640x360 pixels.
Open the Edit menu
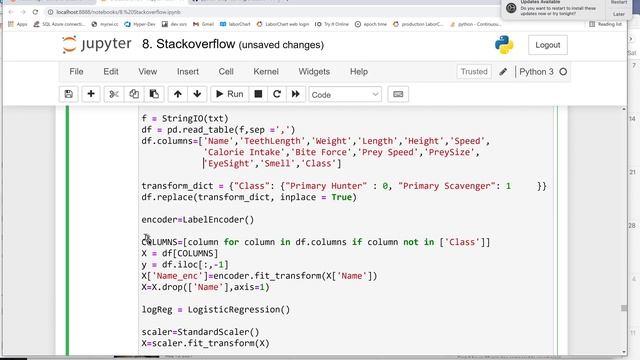[111, 72]
